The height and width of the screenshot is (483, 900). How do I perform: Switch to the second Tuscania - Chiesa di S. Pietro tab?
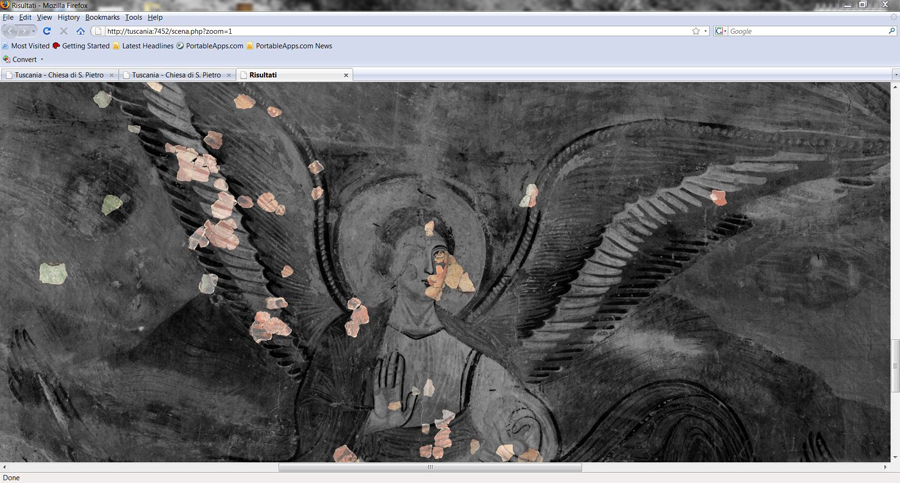[x=176, y=75]
